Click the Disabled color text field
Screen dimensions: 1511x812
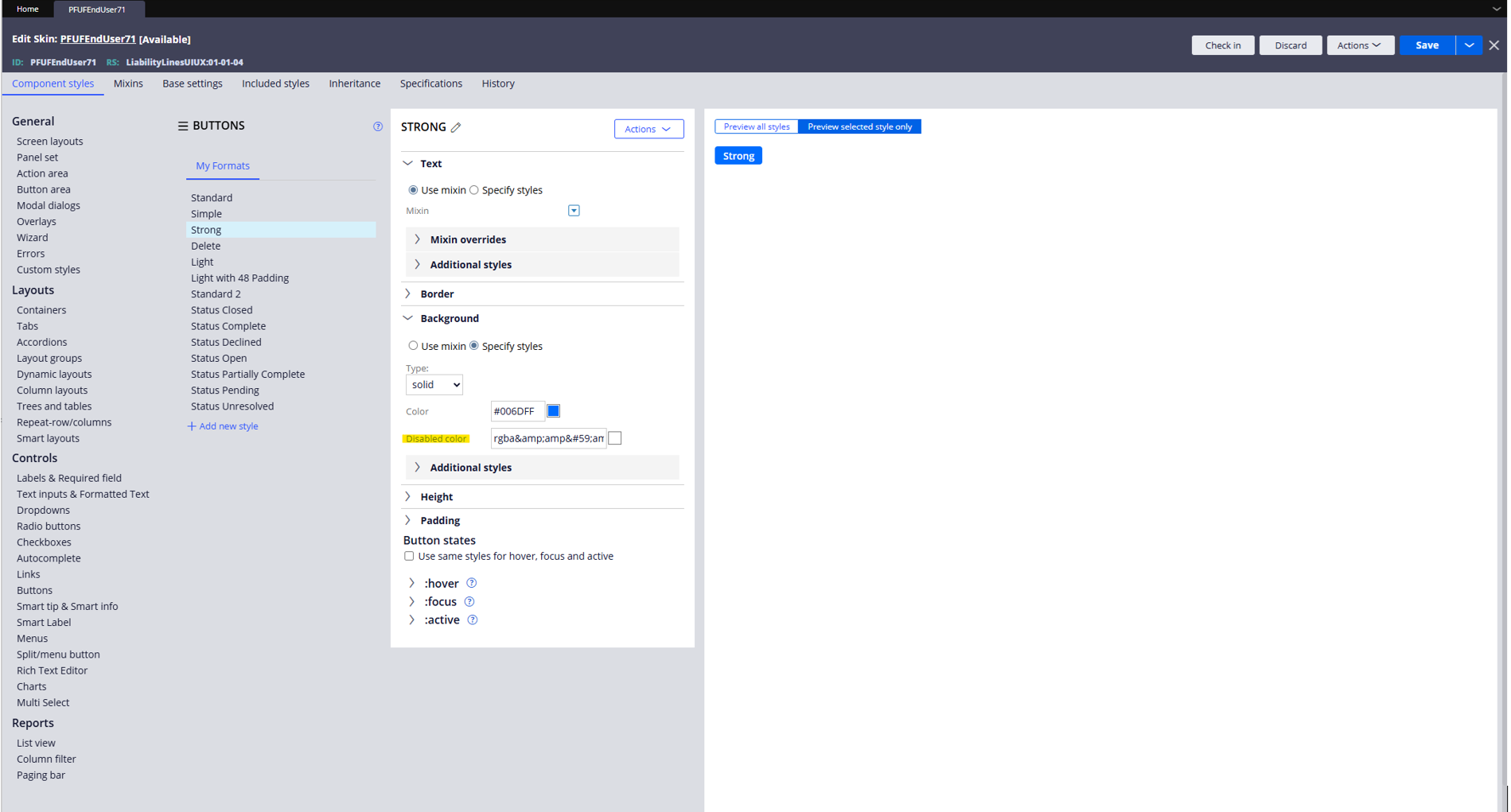click(548, 438)
